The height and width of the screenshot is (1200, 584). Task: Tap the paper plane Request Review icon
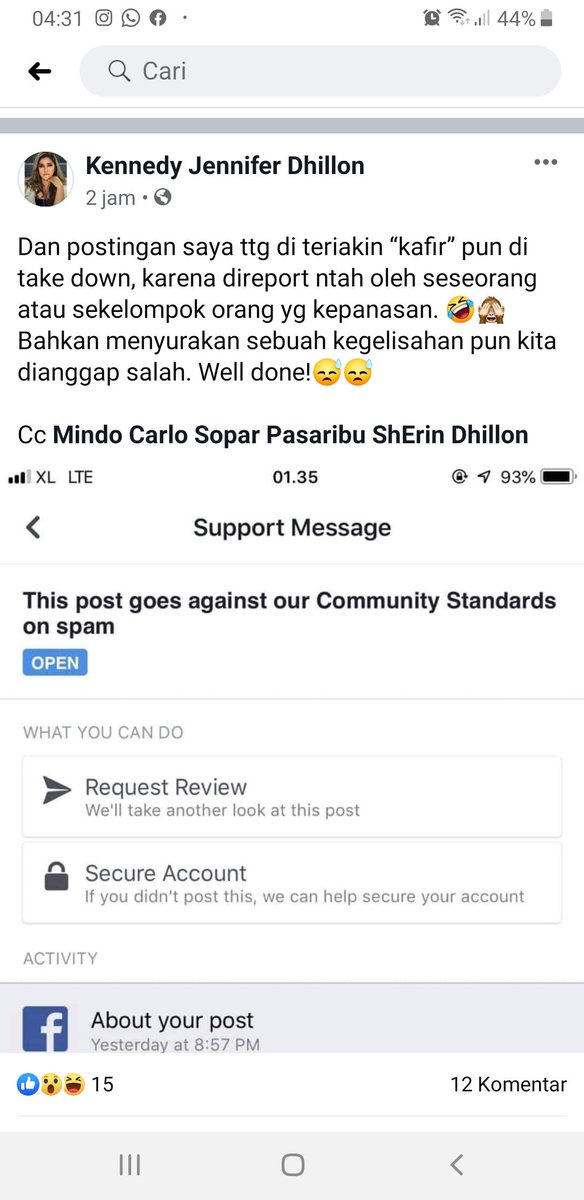click(x=57, y=790)
